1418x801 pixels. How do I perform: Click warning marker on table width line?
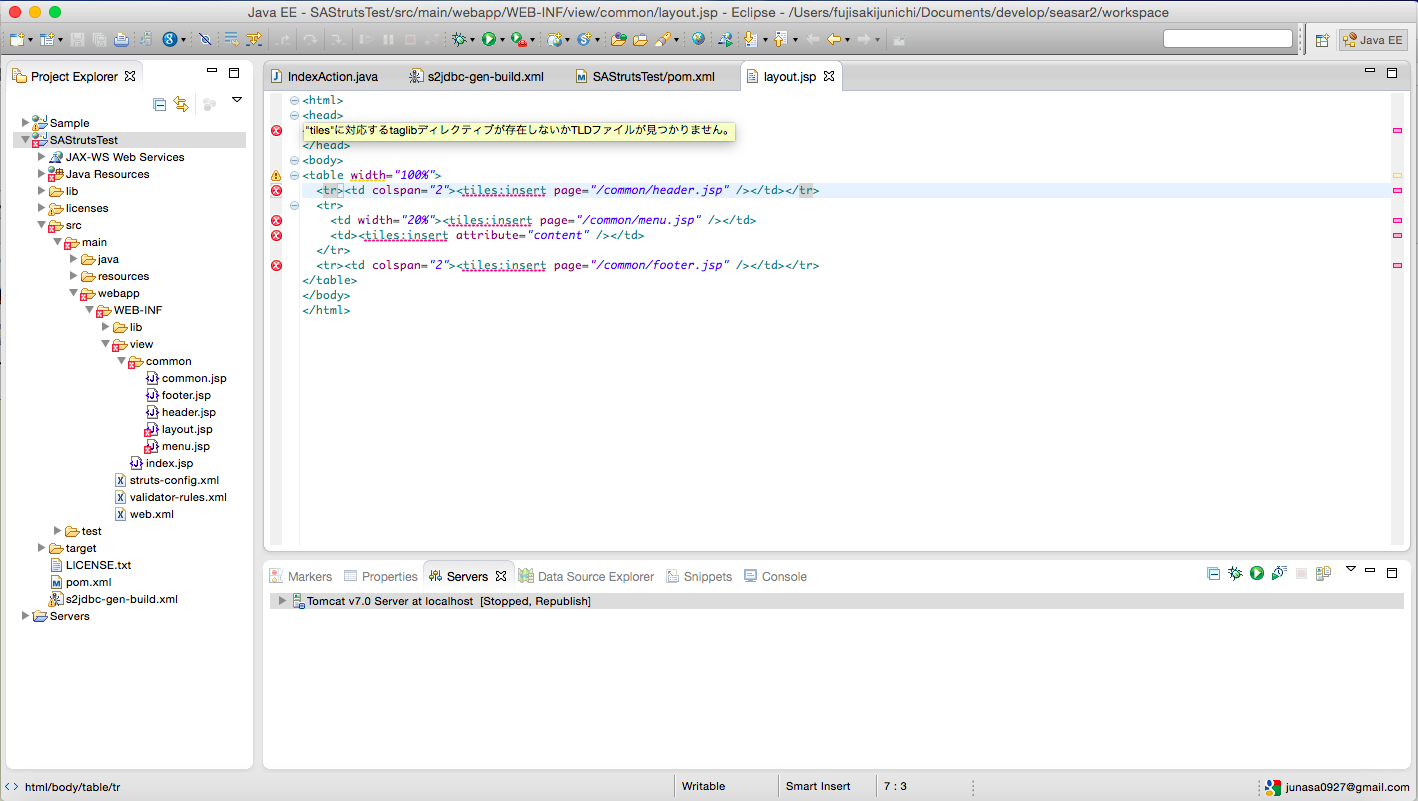tap(276, 175)
